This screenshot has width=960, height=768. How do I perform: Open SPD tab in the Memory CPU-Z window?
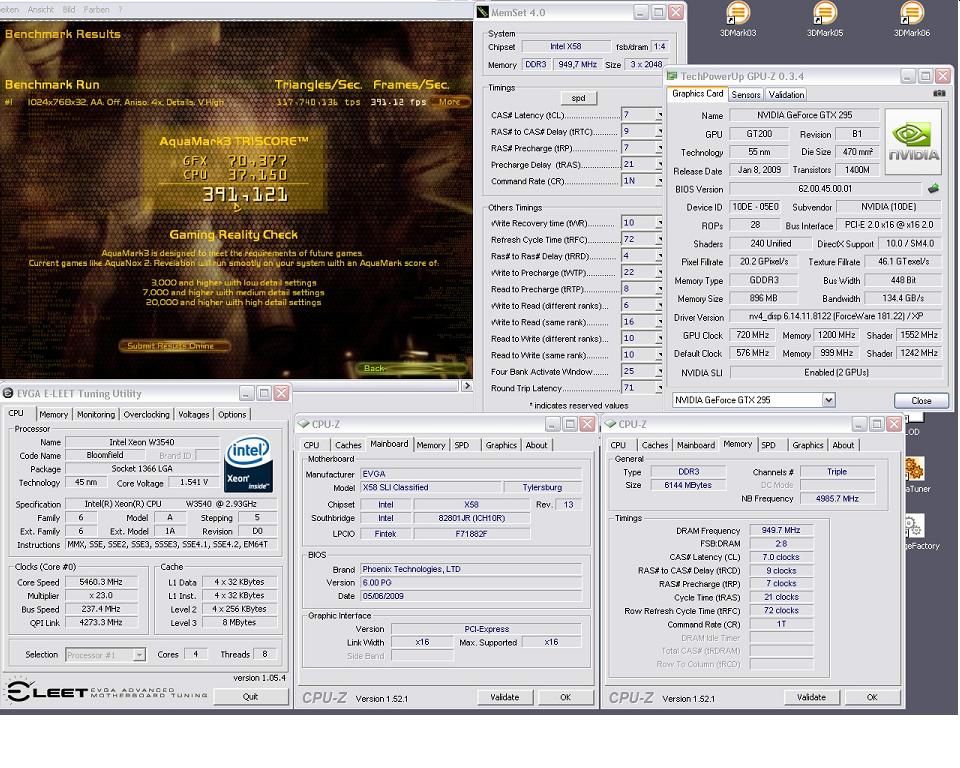768,445
